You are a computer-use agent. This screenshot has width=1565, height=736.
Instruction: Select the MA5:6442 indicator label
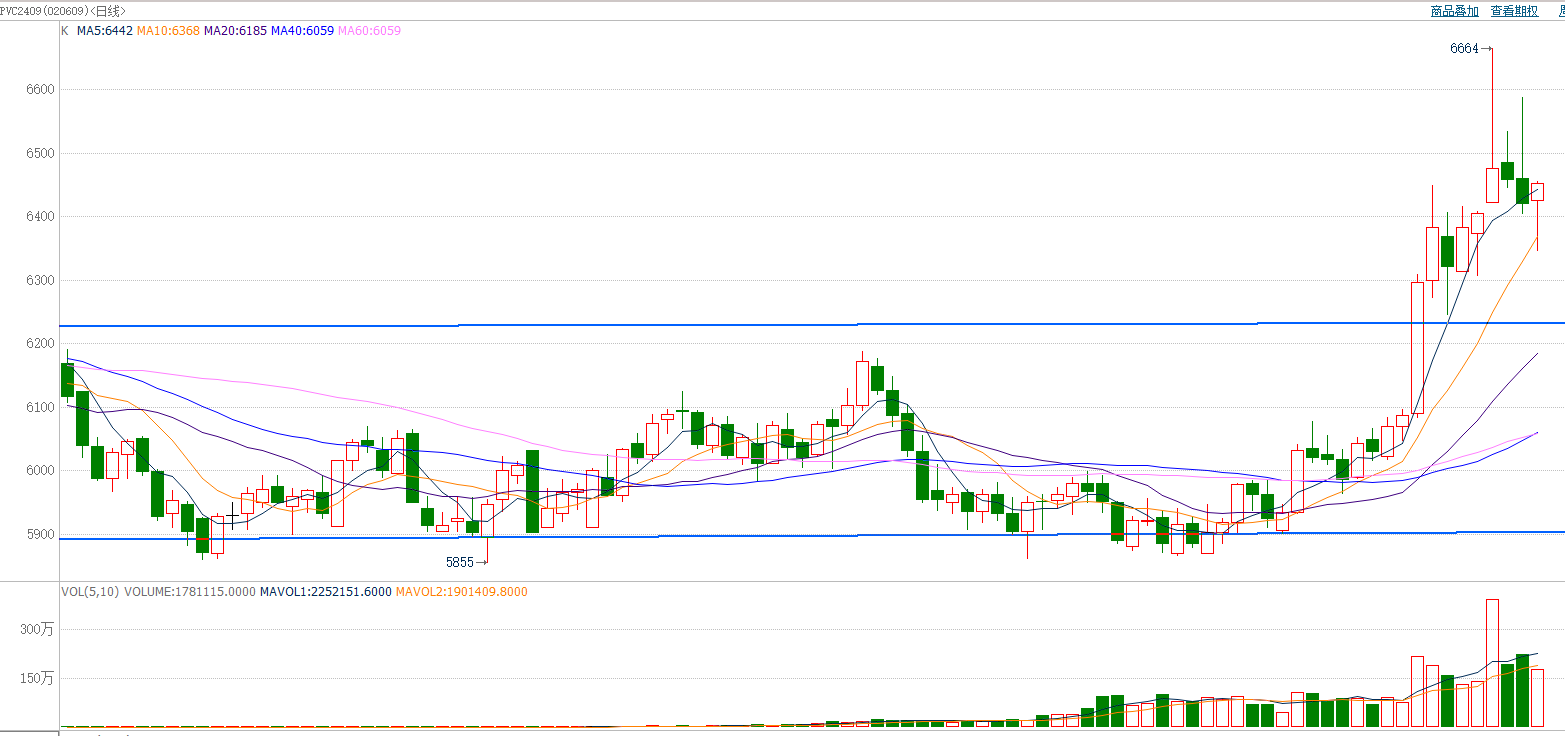tap(105, 31)
